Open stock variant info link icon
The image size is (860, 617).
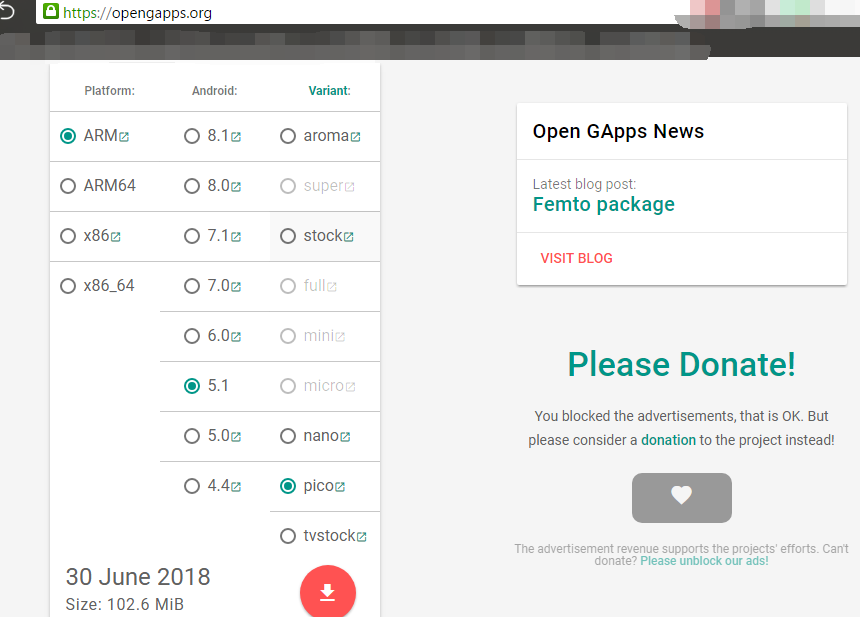click(348, 237)
